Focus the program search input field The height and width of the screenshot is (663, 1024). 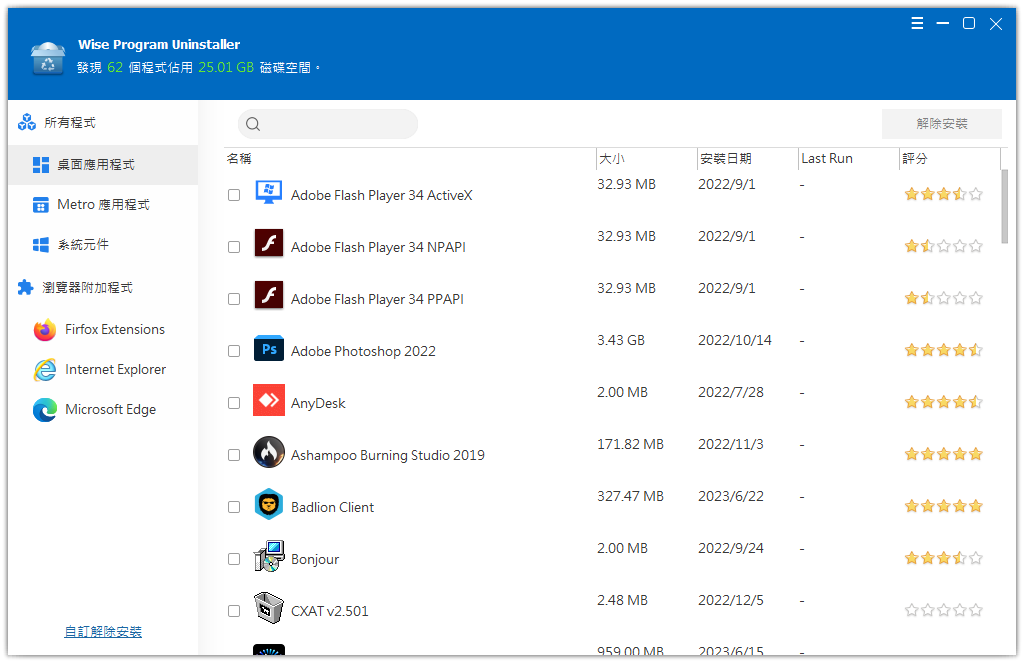[x=328, y=124]
